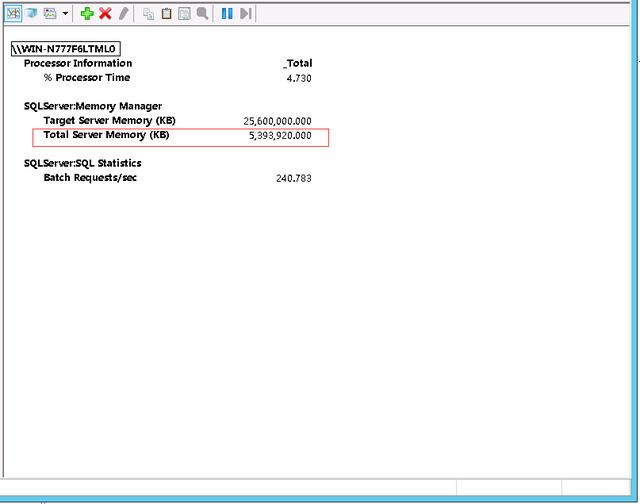Click the SQLServer:Memory Manager heading
This screenshot has height=504, width=640.
click(x=93, y=107)
